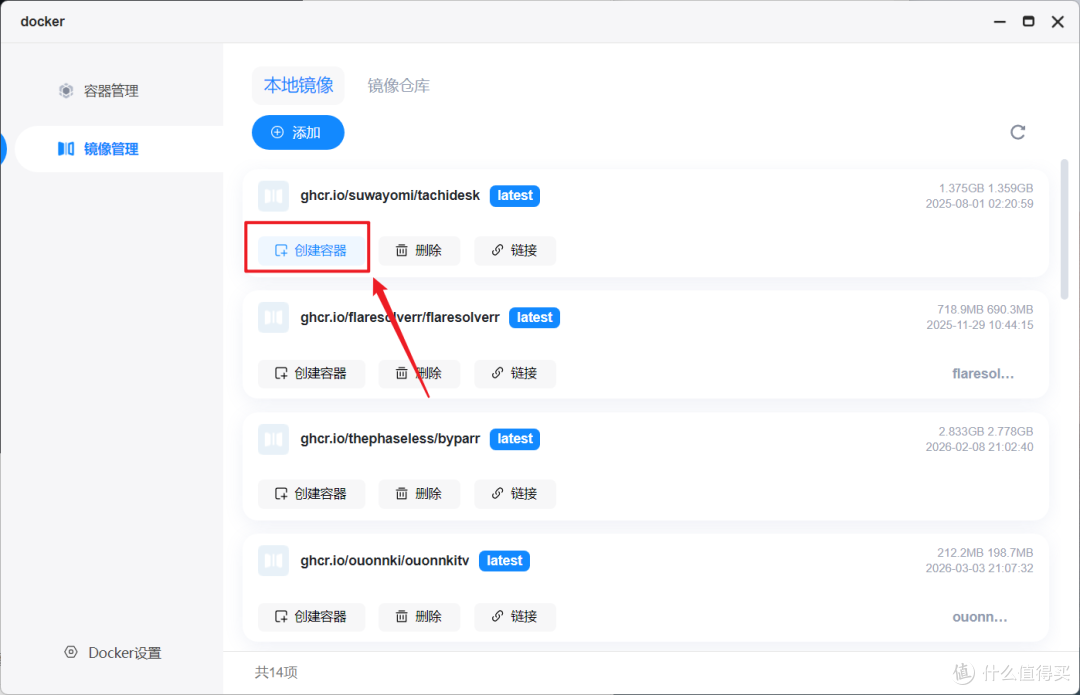
Task: Click the image list vertical scrollbar
Action: click(x=1064, y=229)
